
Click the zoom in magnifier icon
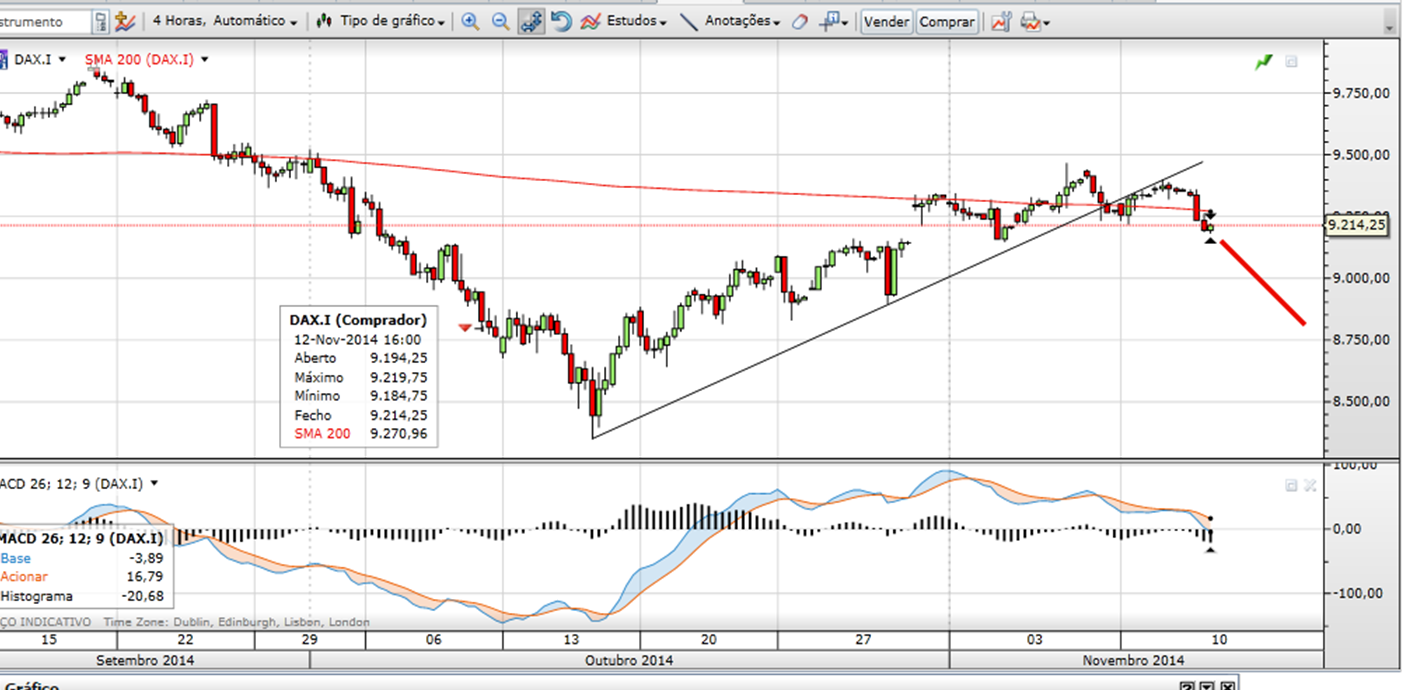point(470,21)
